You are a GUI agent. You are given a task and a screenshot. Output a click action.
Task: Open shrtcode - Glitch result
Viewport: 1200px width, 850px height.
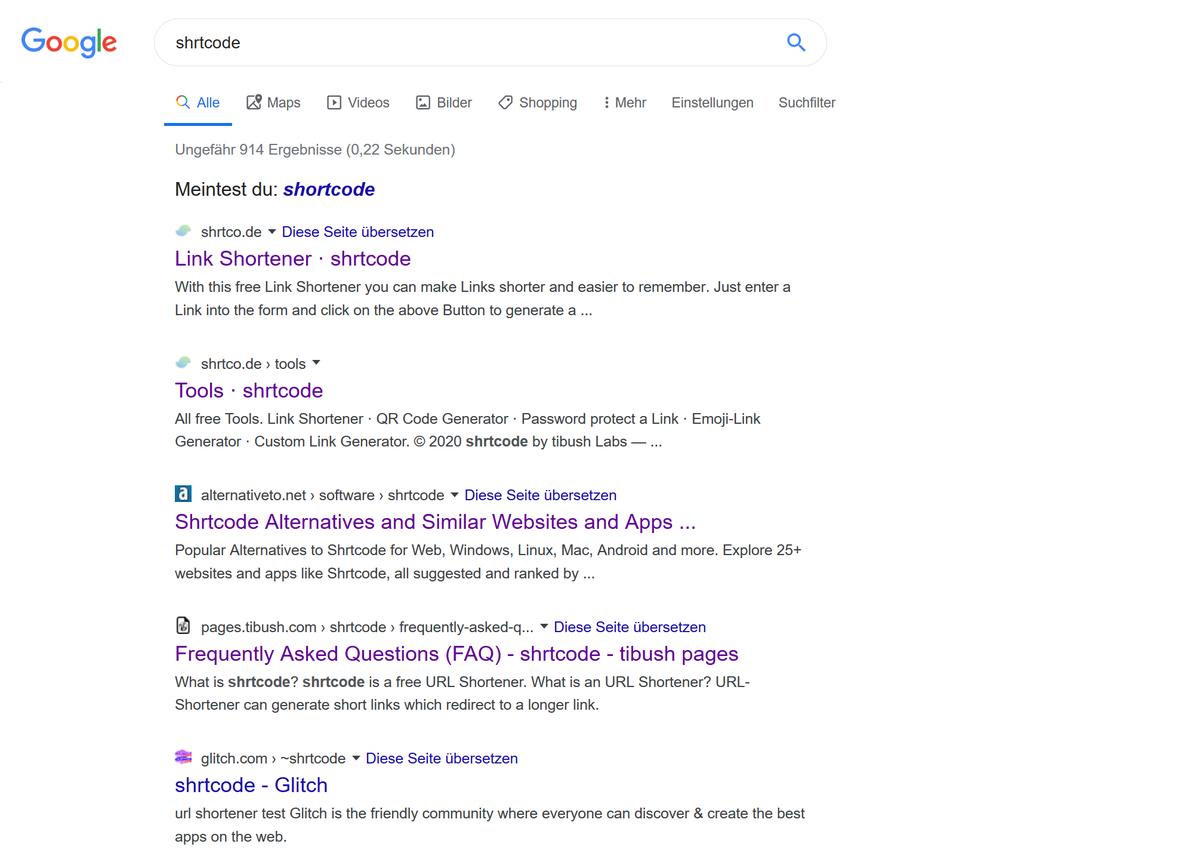[251, 785]
